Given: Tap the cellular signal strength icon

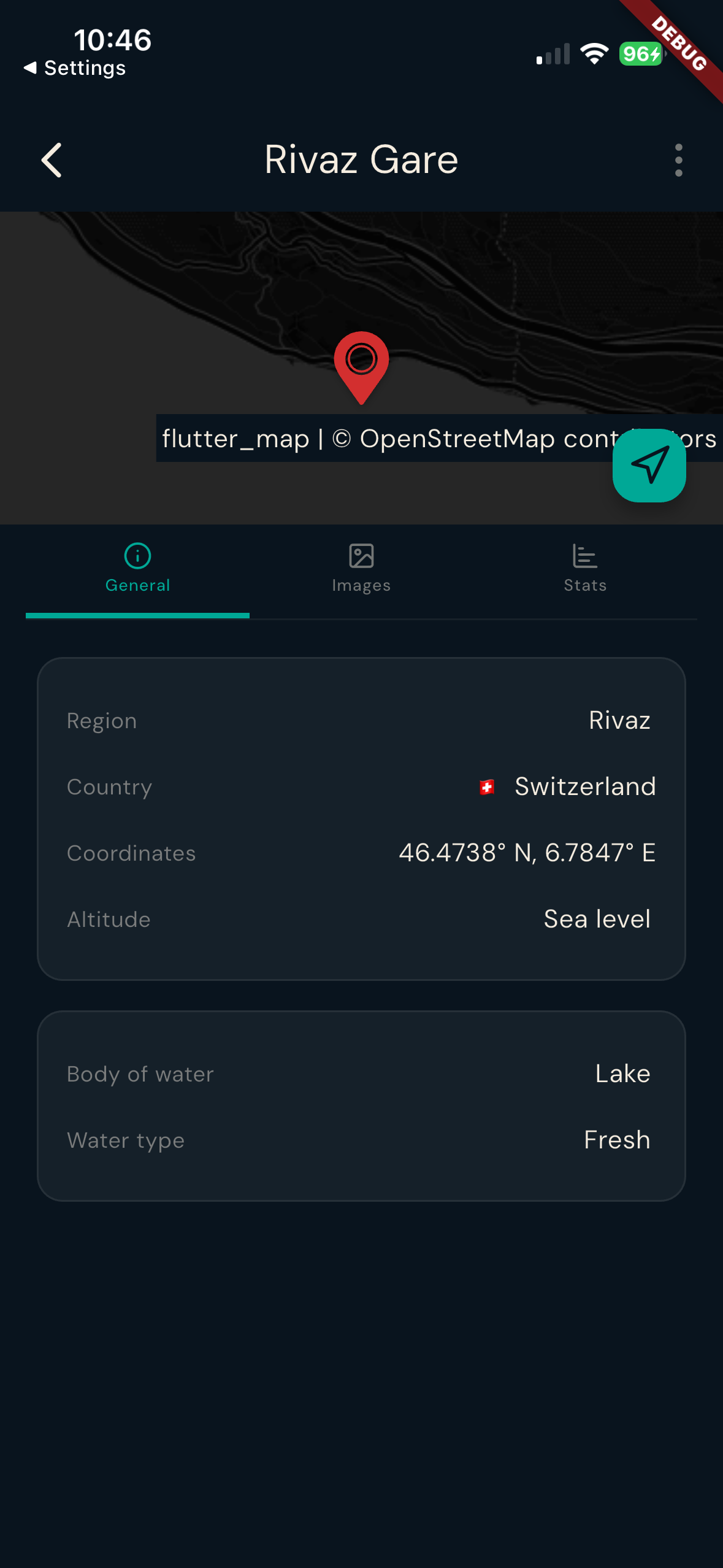Looking at the screenshot, I should point(553,54).
